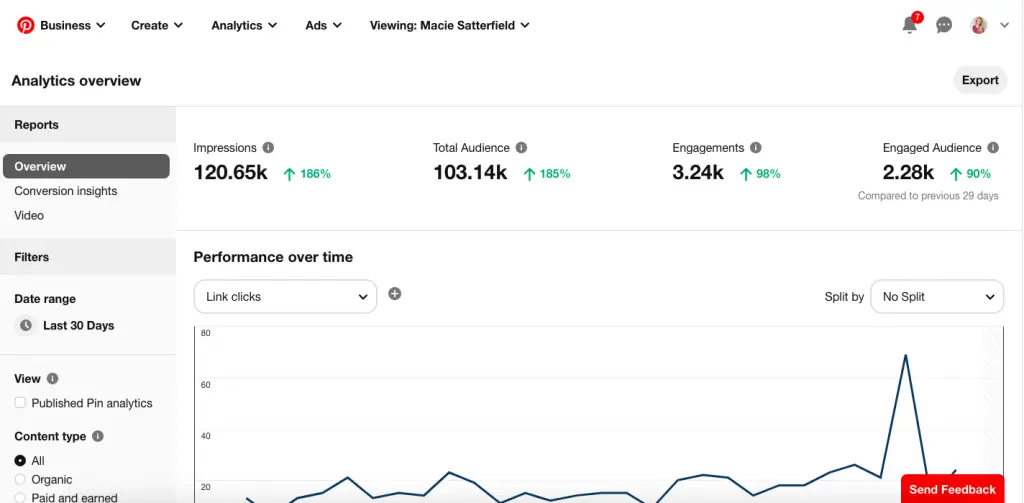Image resolution: width=1024 pixels, height=503 pixels.
Task: Select the Organic content type radio
Action: (x=20, y=479)
